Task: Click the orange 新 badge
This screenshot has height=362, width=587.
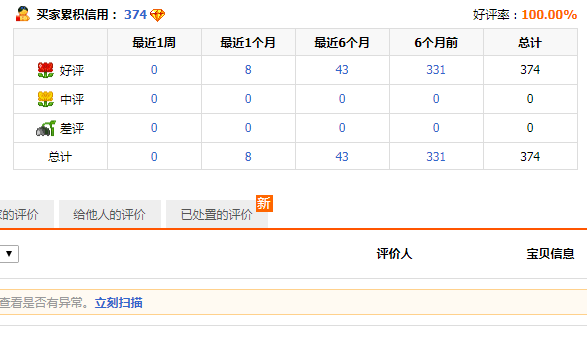Action: coord(264,203)
